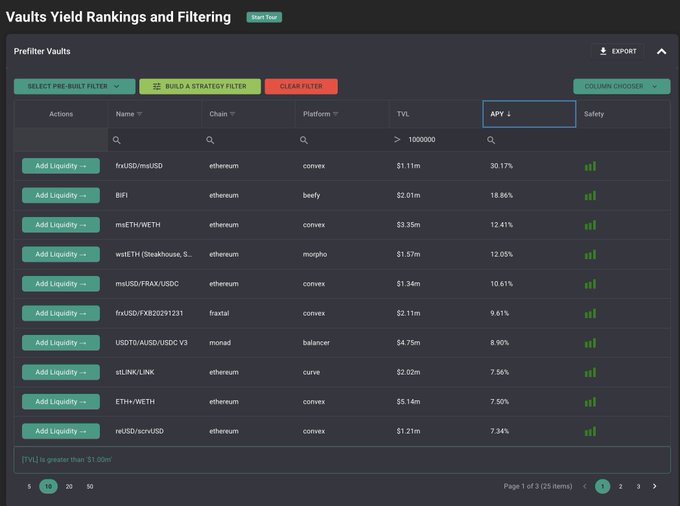Viewport: 680px width, 506px height.
Task: Click safety bars icon for wstETH row
Action: pos(590,255)
